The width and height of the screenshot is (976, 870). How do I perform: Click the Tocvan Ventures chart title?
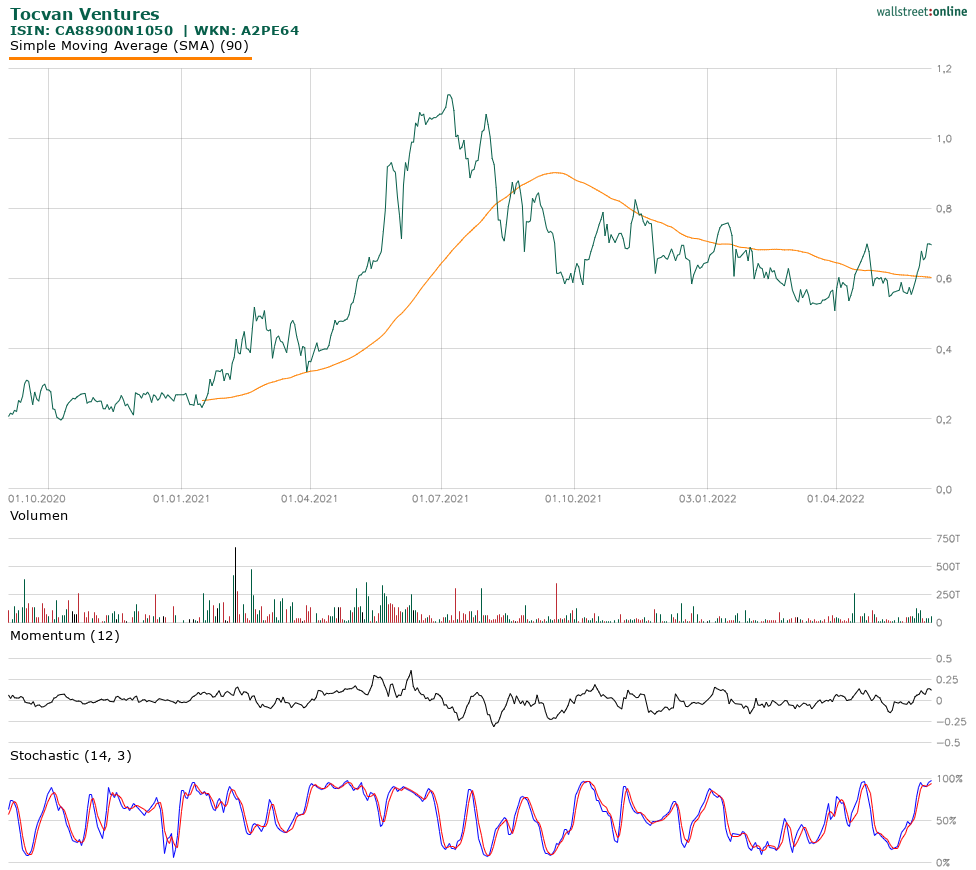[x=85, y=14]
